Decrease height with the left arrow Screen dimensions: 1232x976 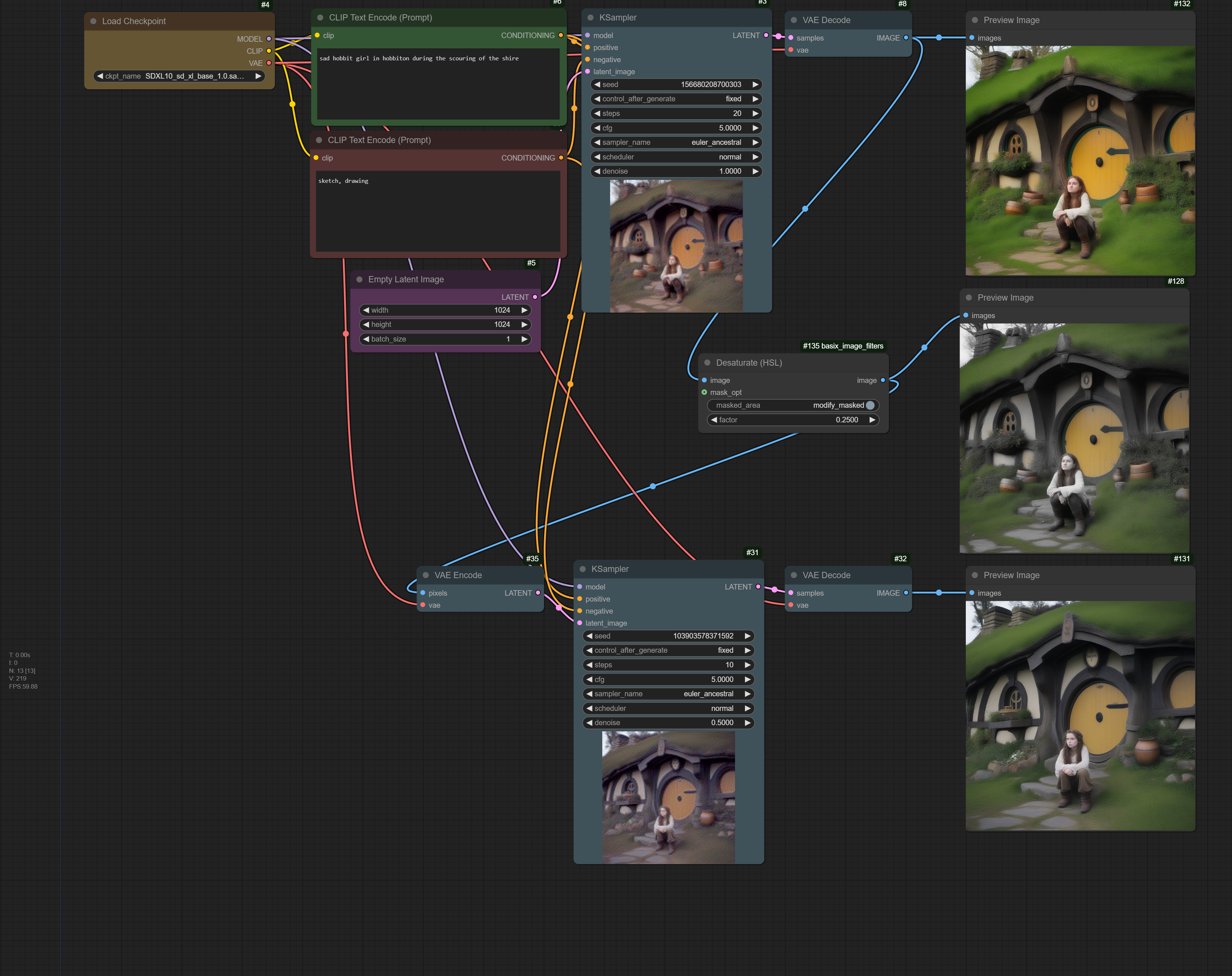[x=366, y=324]
